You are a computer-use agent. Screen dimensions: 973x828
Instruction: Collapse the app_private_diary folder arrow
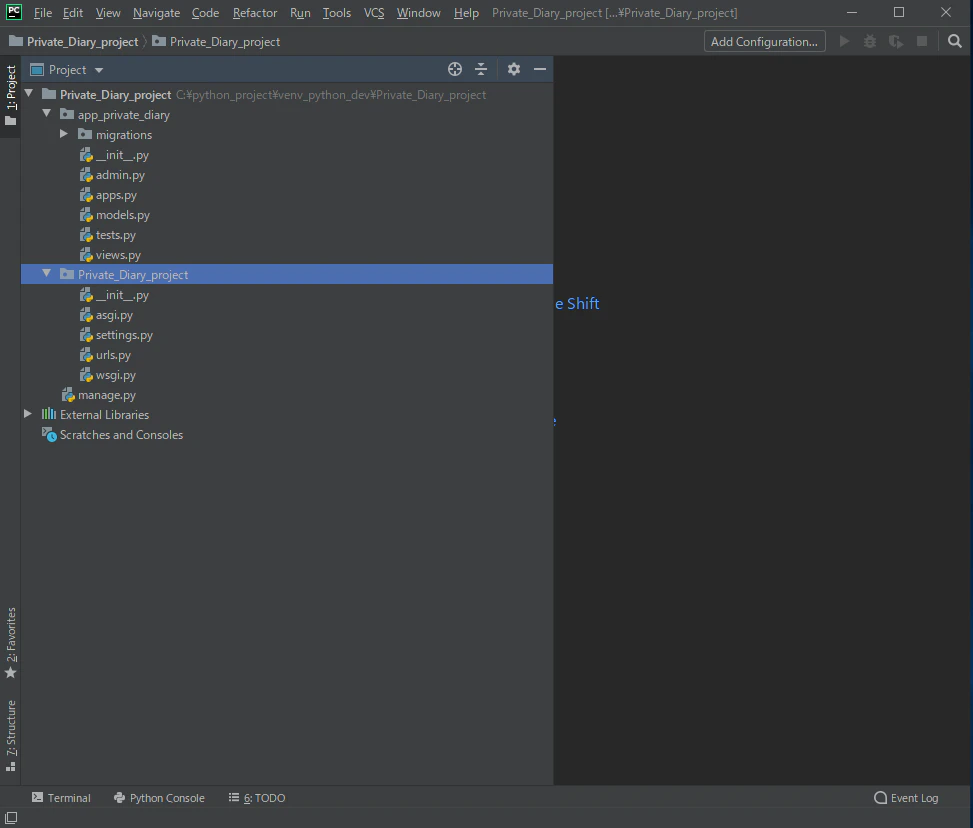pos(47,114)
